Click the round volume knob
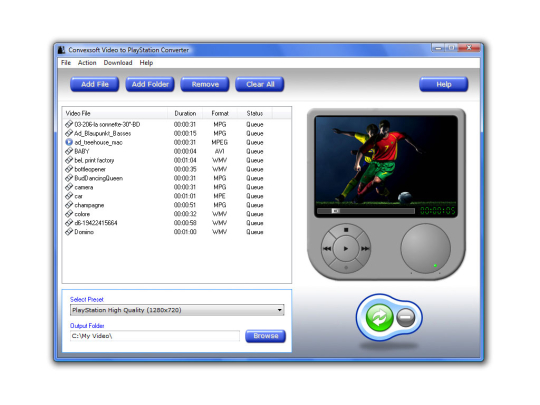This screenshot has height=405, width=540. point(425,249)
